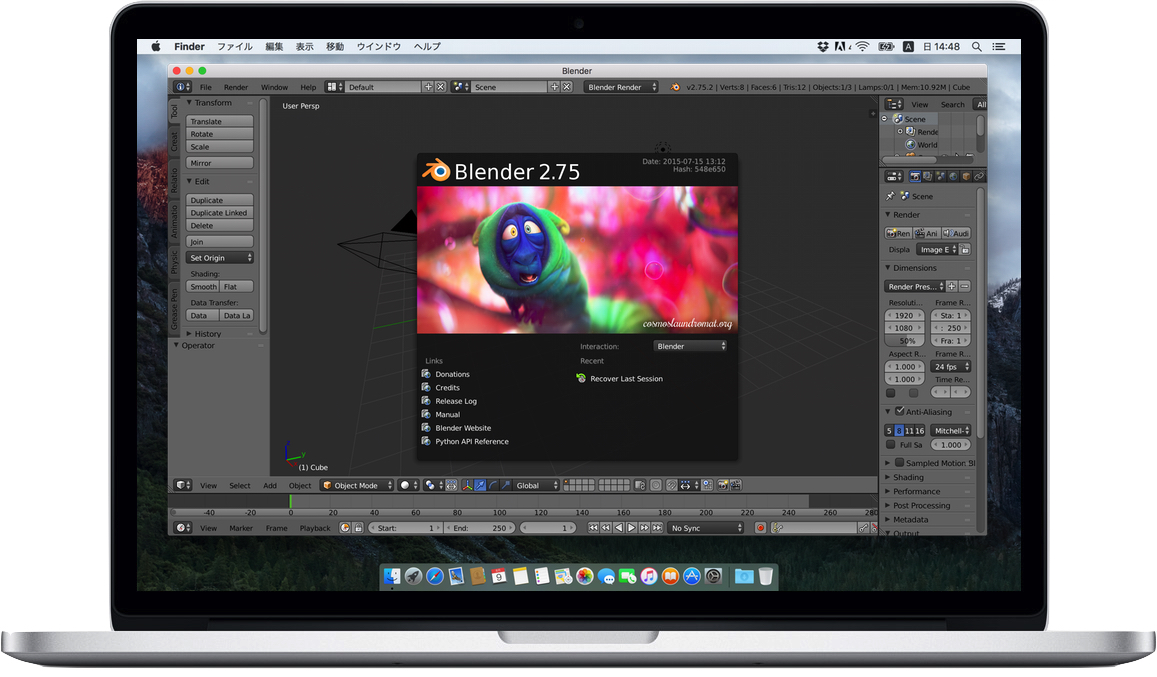Click the record auto keyframe button
Viewport: 1157px width, 677px height.
point(761,528)
